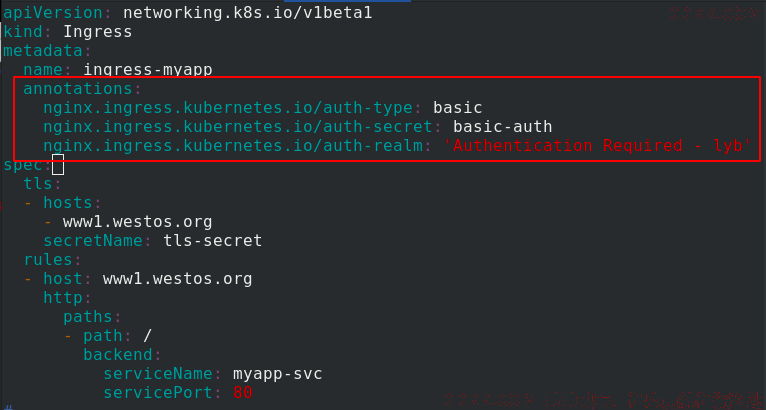Click the networking.k8s.io/v1beta1 value
Viewport: 766px width, 410px height.
point(248,12)
